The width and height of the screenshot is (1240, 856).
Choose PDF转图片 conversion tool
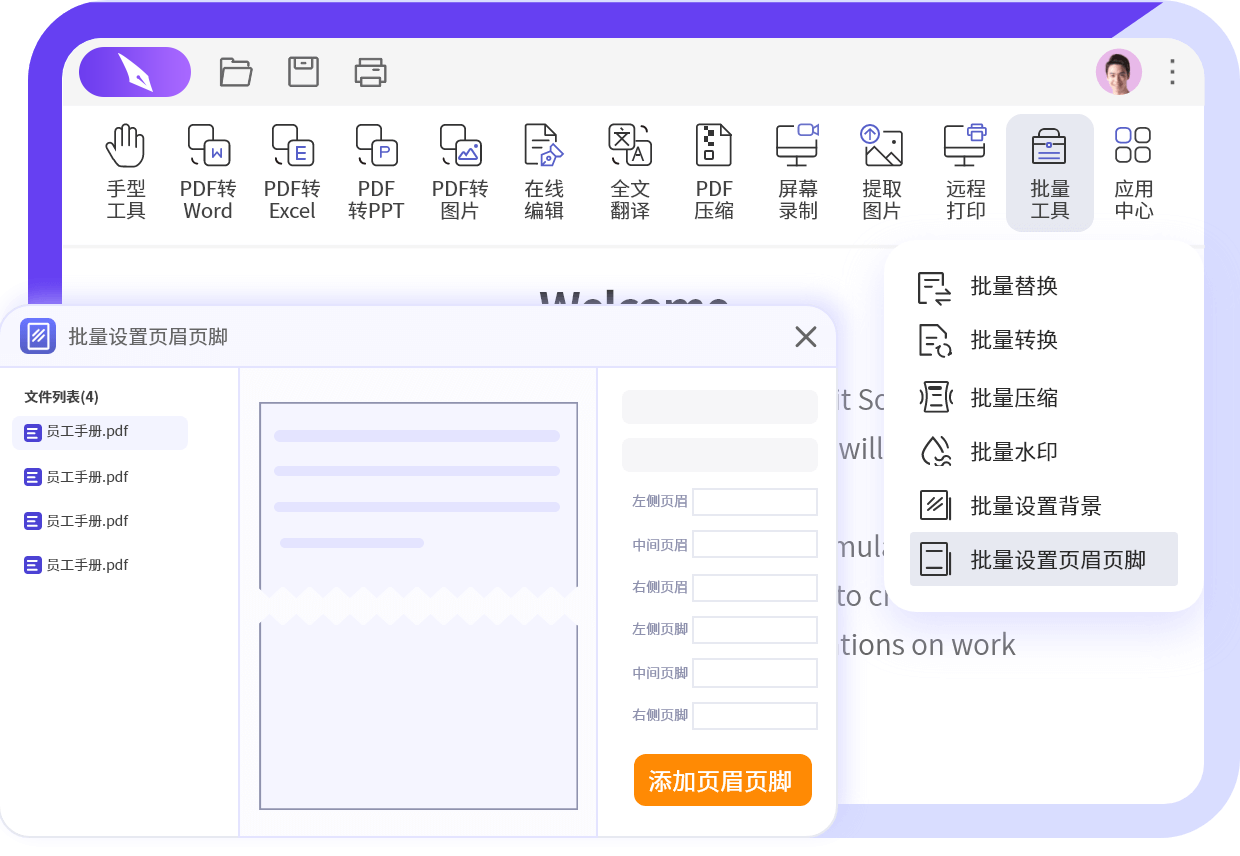point(460,172)
